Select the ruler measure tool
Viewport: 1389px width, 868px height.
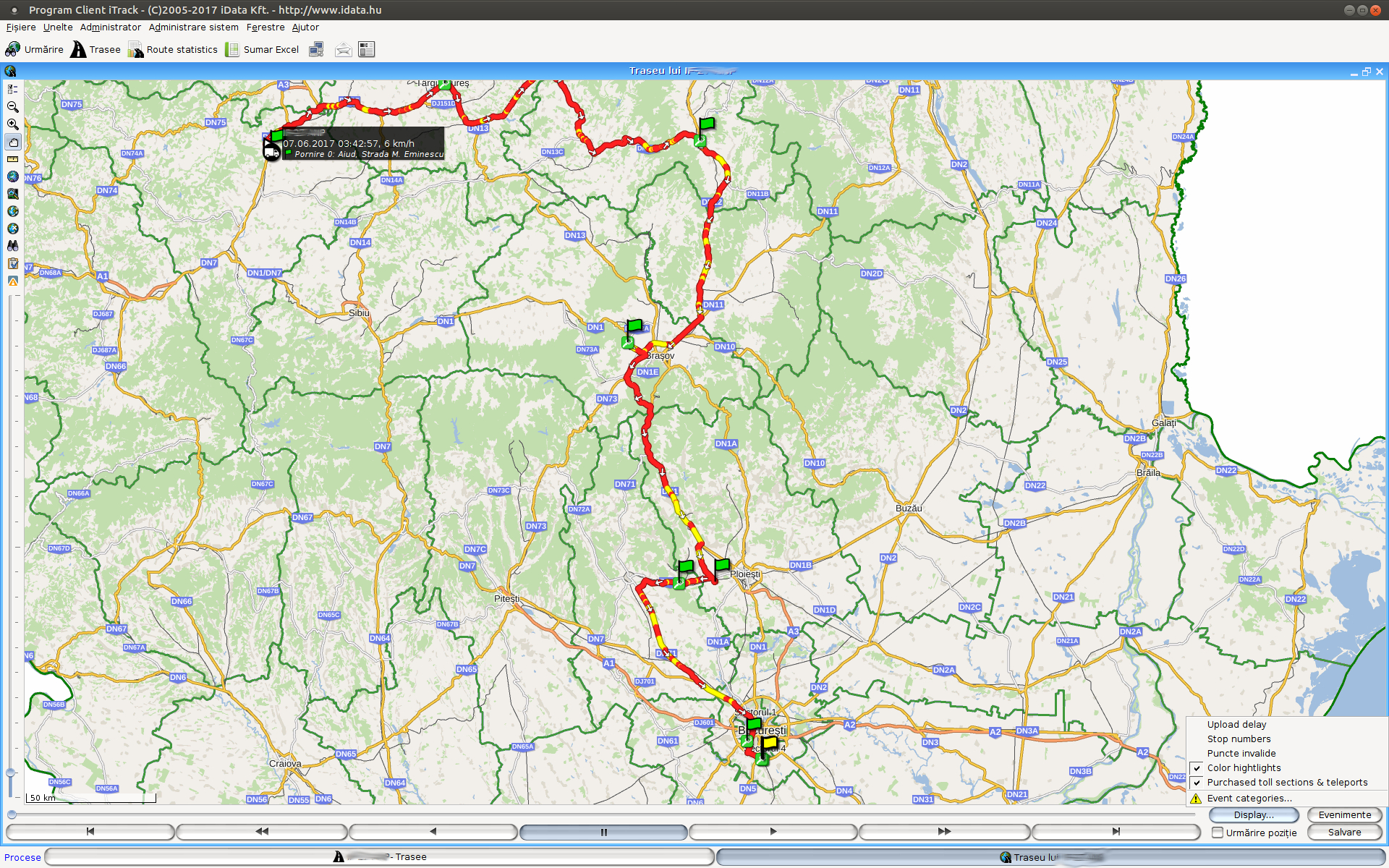pyautogui.click(x=12, y=159)
